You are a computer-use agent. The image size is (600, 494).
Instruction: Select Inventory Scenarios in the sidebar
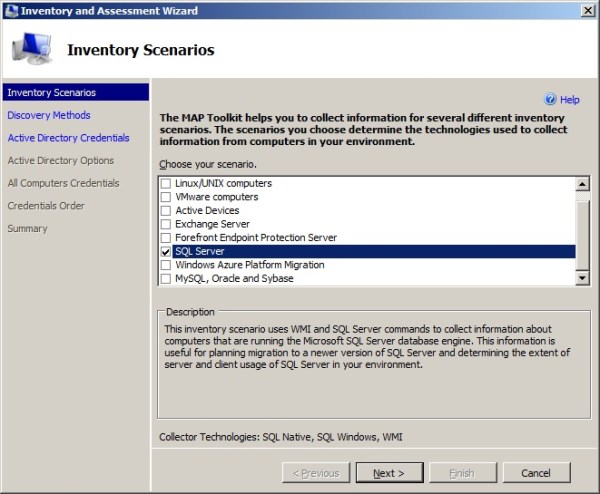click(51, 92)
